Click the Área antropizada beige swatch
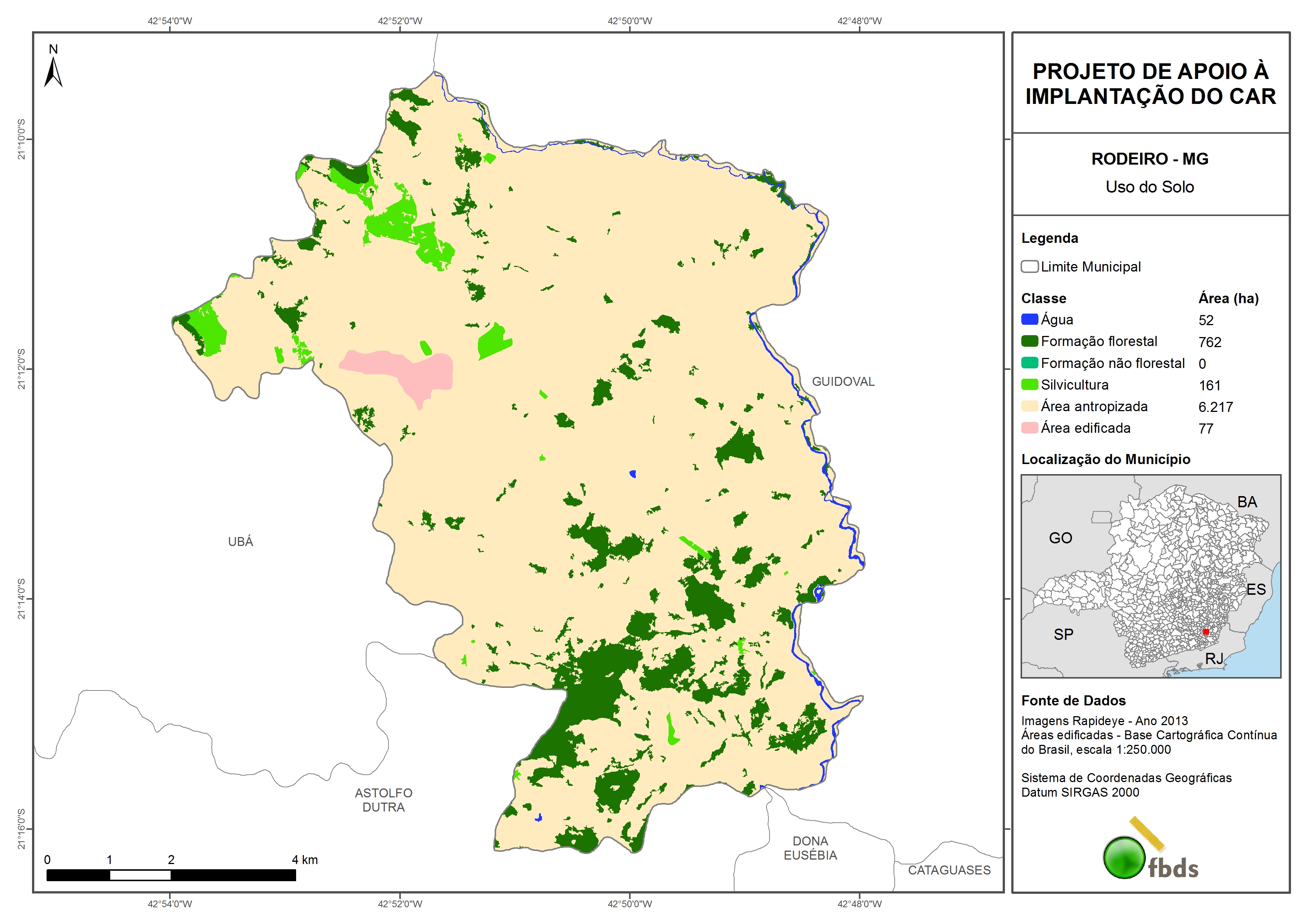This screenshot has height=924, width=1307. point(1029,406)
